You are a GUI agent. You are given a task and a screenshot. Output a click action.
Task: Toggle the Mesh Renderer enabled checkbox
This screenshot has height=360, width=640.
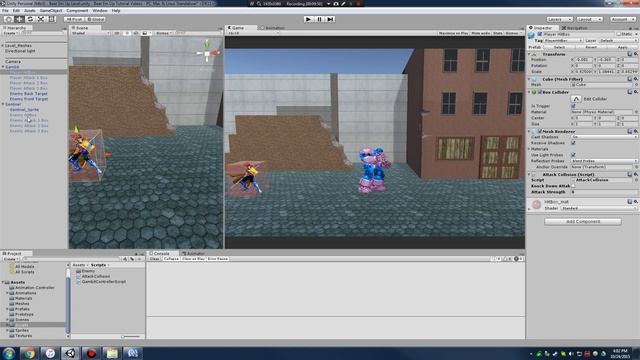point(540,131)
